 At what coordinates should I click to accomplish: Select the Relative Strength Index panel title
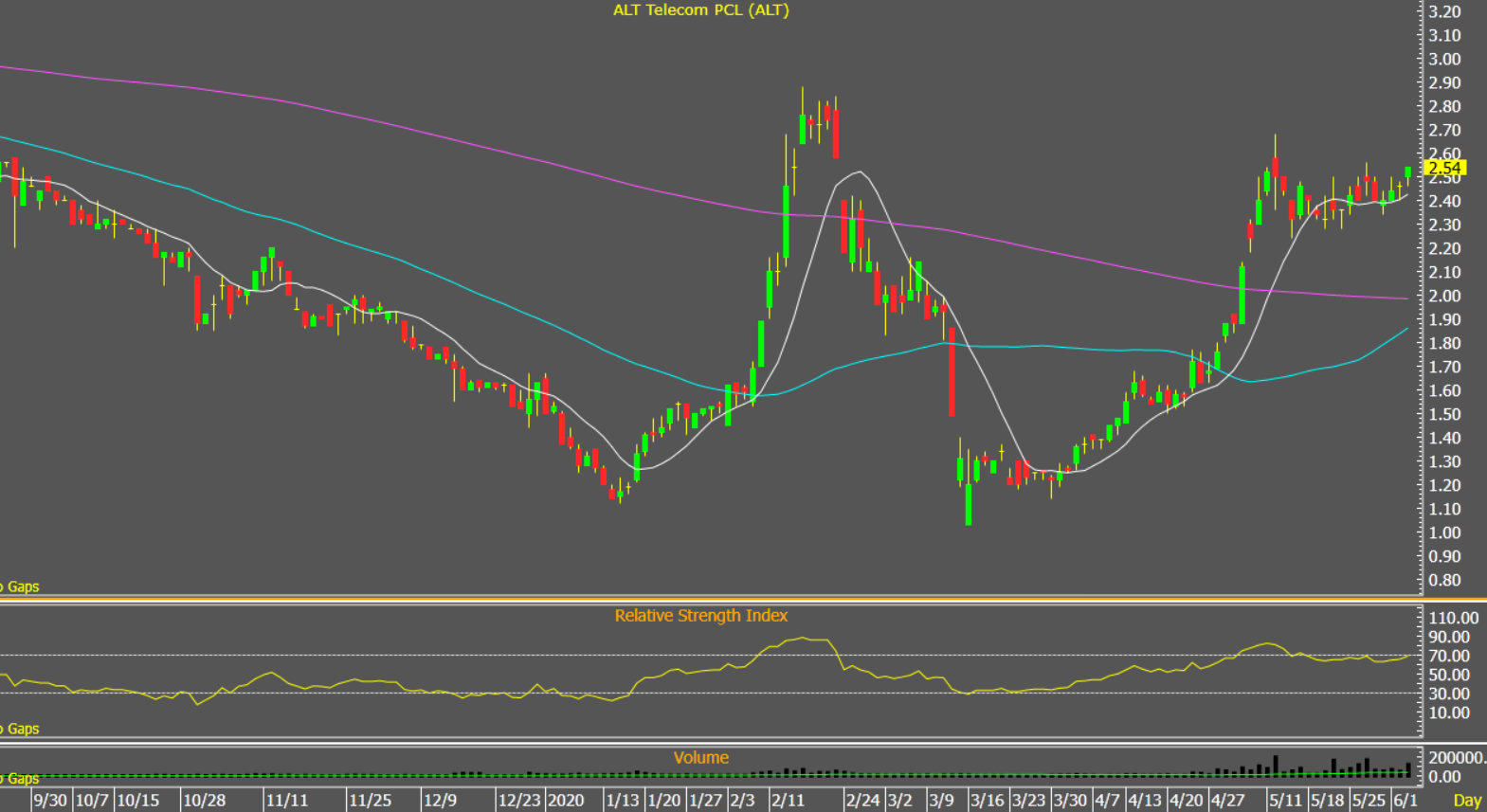(x=701, y=616)
